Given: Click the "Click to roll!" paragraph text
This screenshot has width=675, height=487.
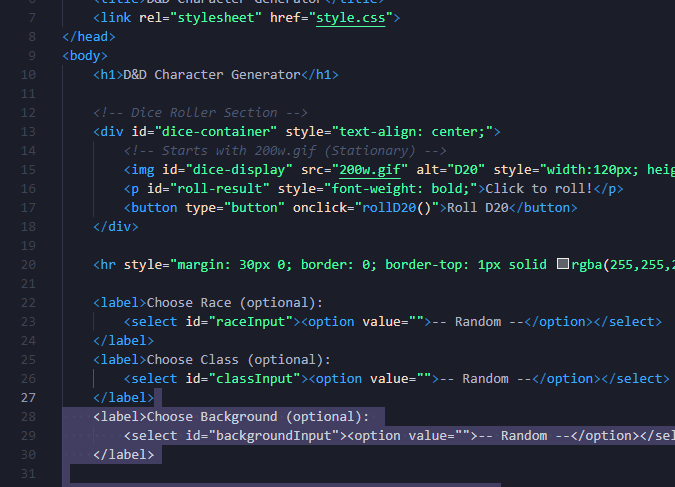Looking at the screenshot, I should 548,189.
